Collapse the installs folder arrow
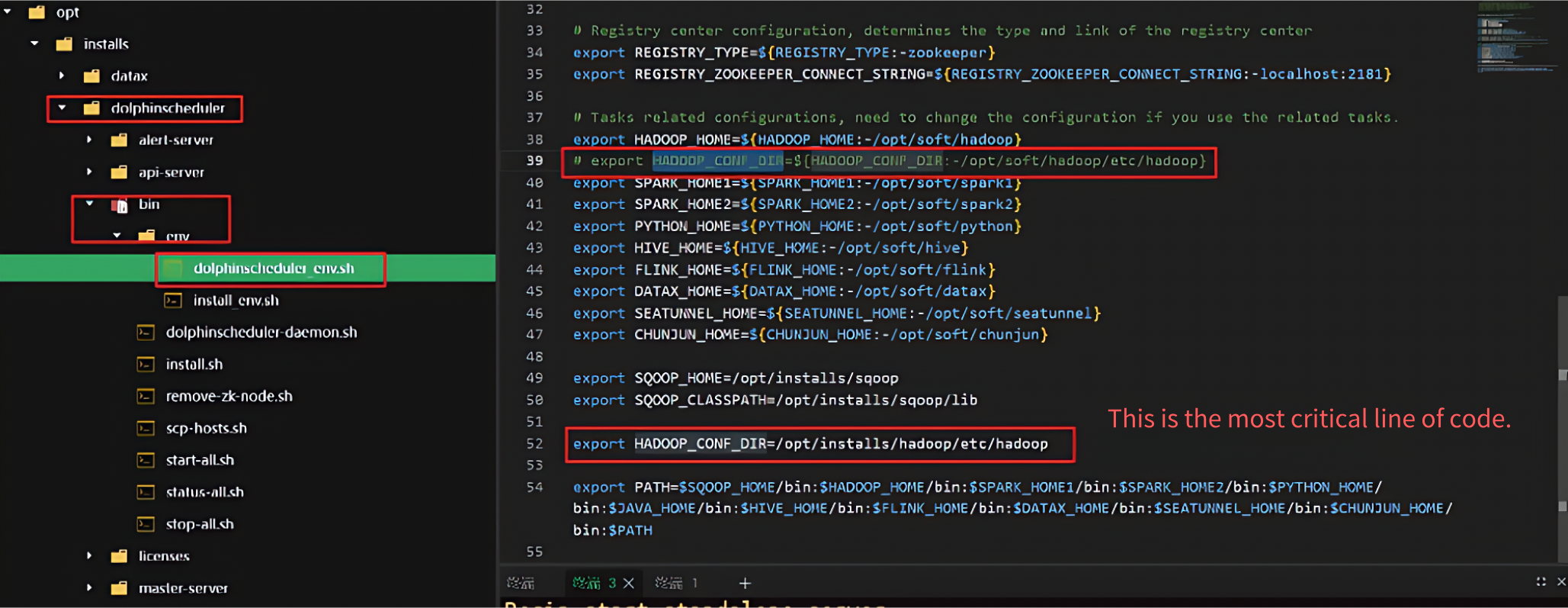This screenshot has width=1568, height=608. 35,44
